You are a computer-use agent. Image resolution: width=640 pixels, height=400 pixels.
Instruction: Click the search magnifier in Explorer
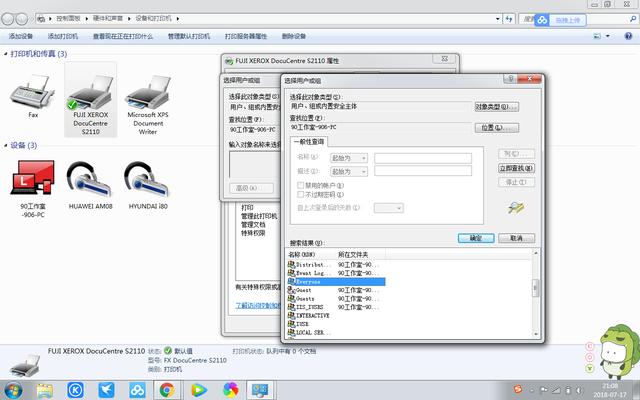point(633,19)
